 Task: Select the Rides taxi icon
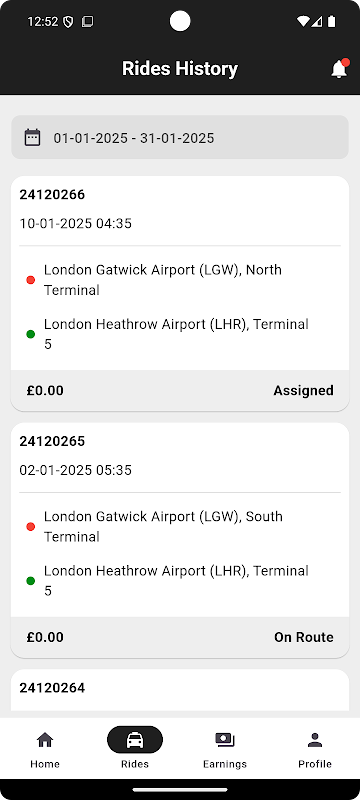point(135,740)
